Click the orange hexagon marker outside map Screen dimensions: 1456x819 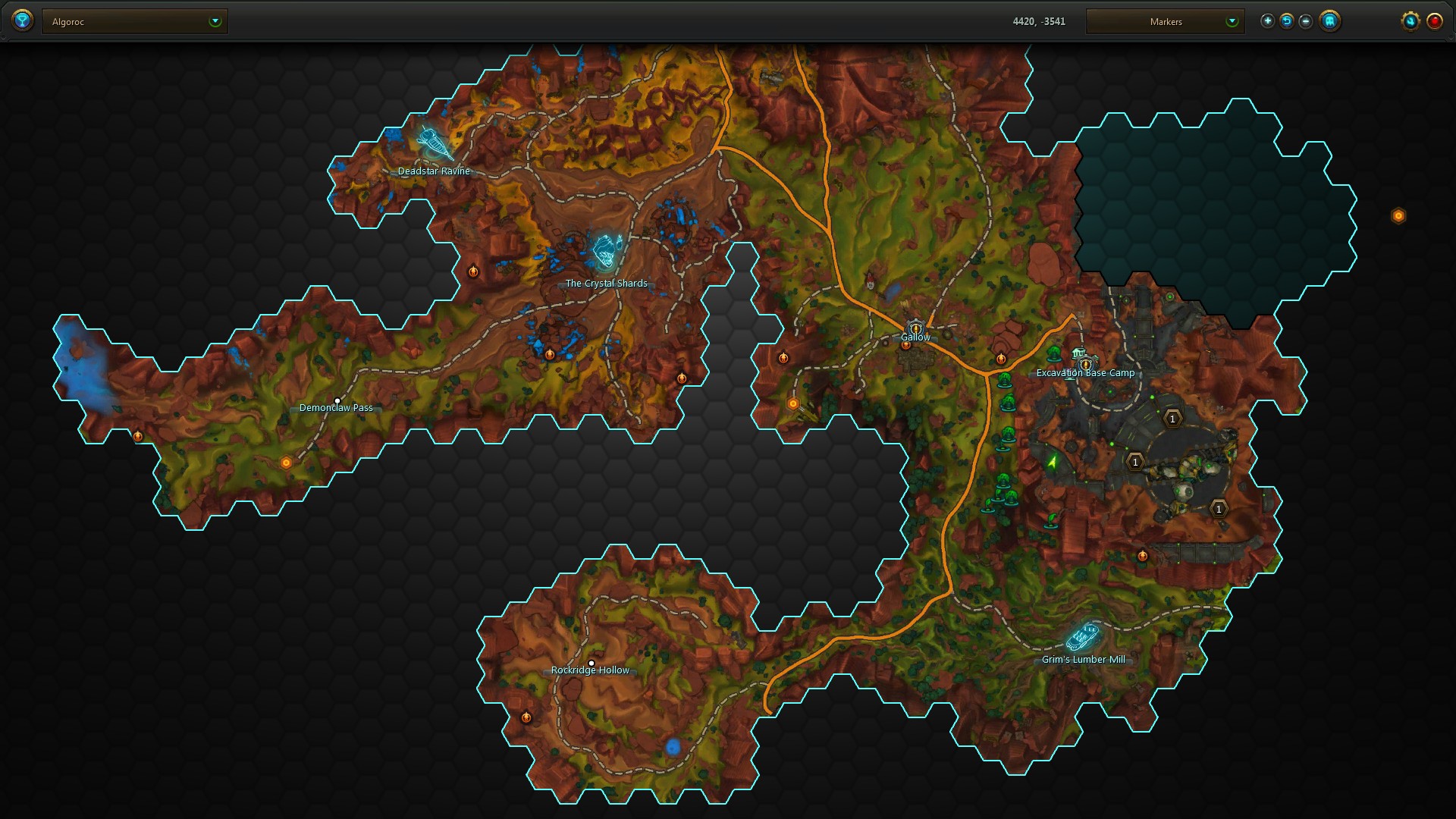coord(1398,216)
